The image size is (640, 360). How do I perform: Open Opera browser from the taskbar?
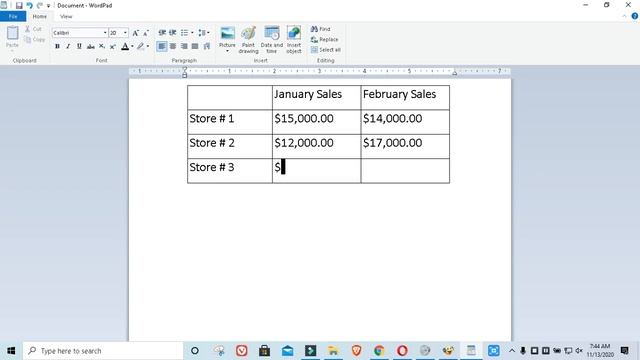tap(402, 351)
